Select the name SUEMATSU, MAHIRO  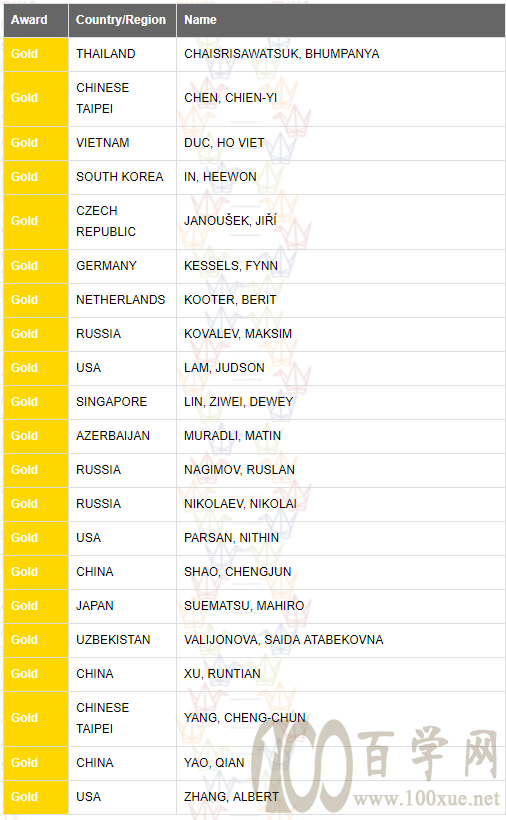[x=244, y=606]
